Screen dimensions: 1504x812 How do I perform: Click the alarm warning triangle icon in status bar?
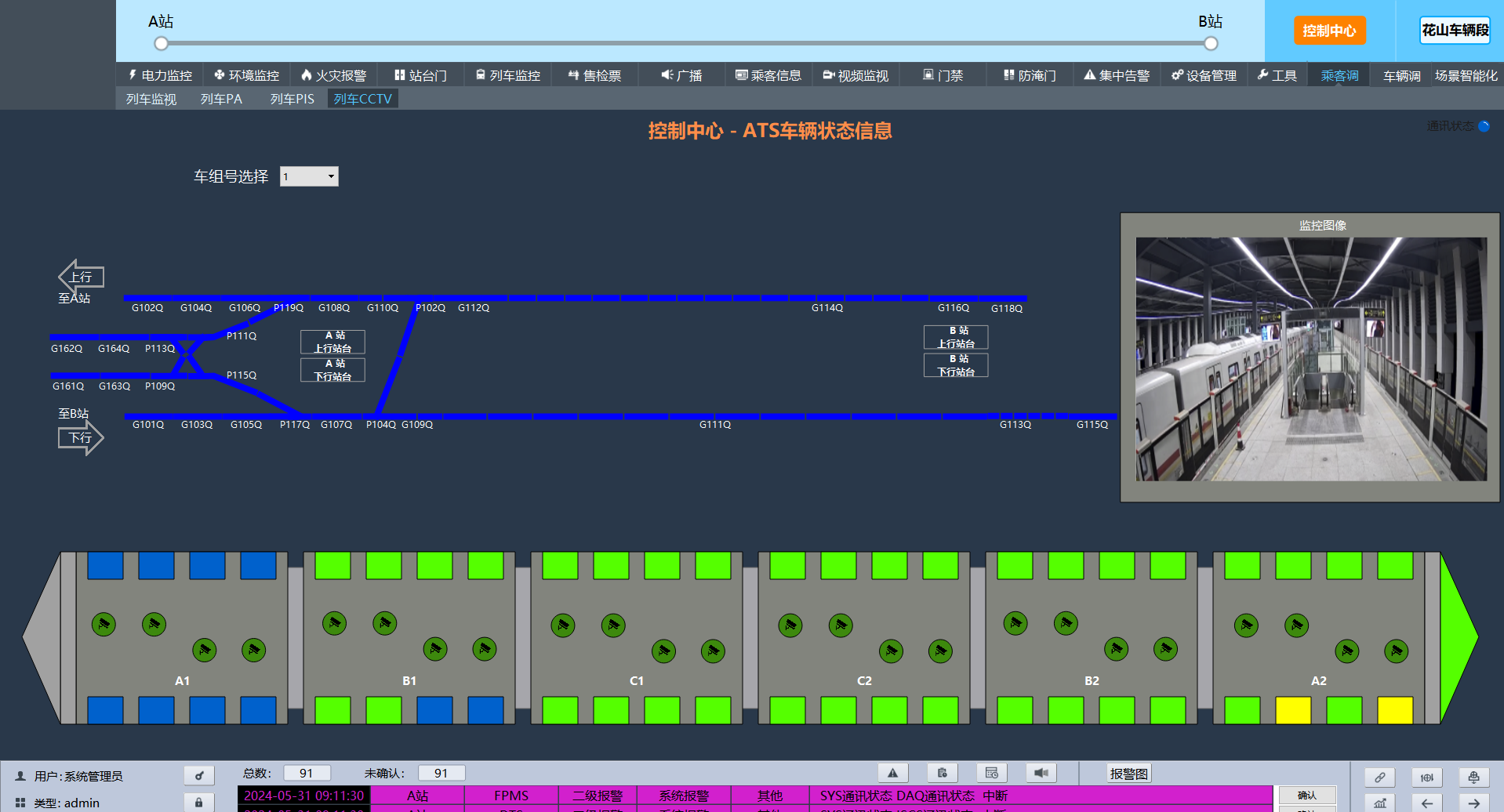click(892, 774)
